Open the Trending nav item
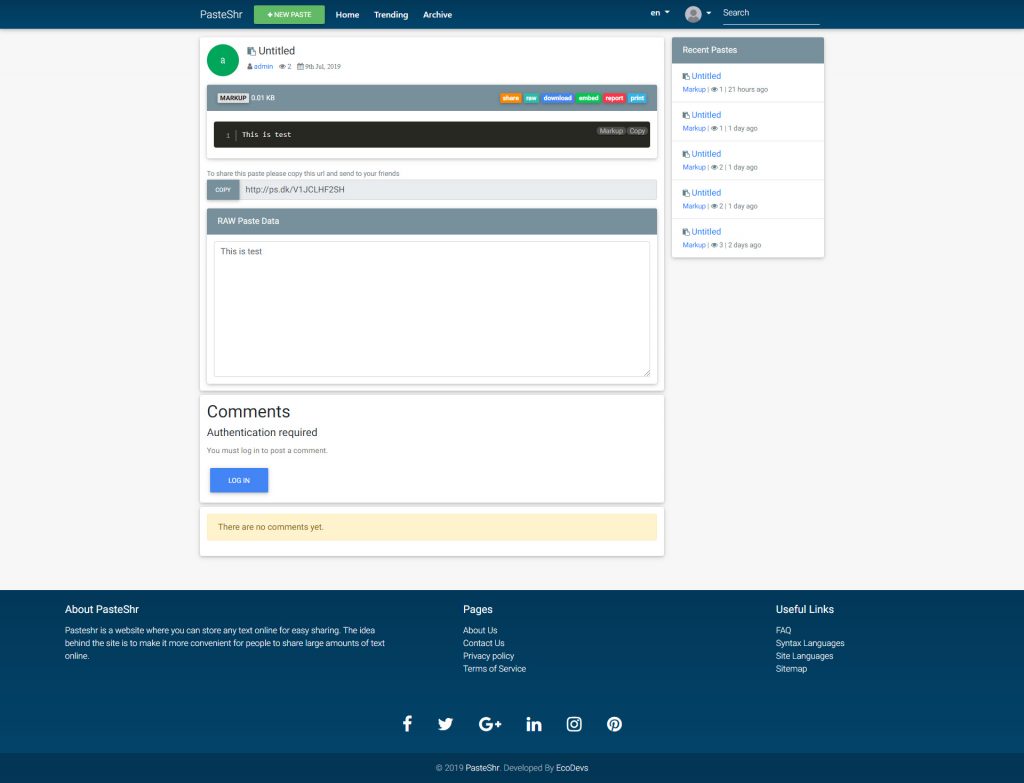Screen dimensions: 1024x783 click(x=391, y=14)
